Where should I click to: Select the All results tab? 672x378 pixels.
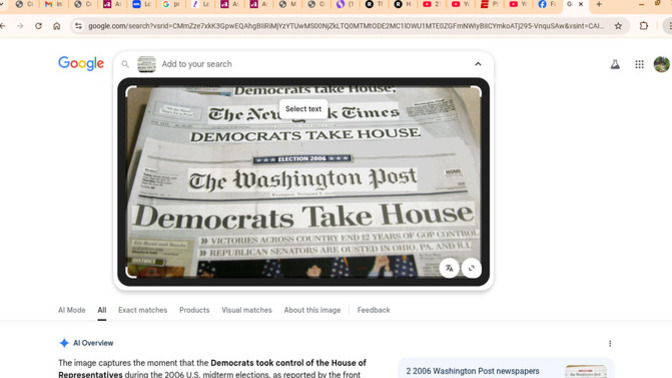pos(102,310)
